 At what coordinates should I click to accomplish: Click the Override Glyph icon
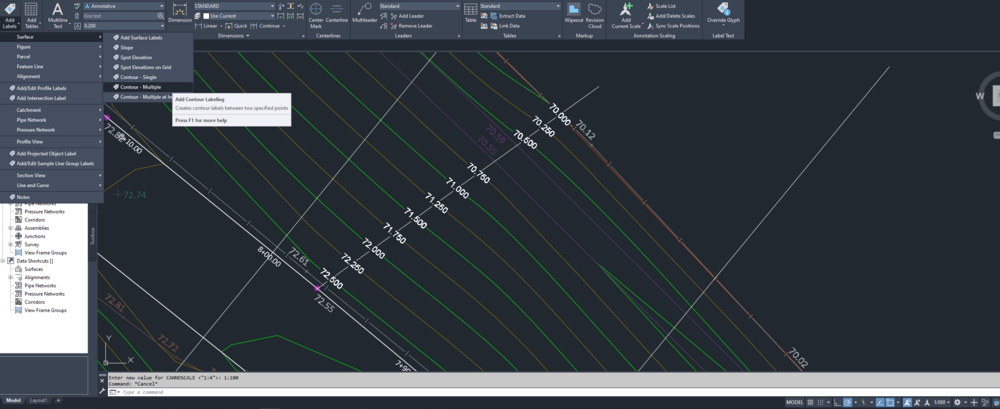pos(723,13)
